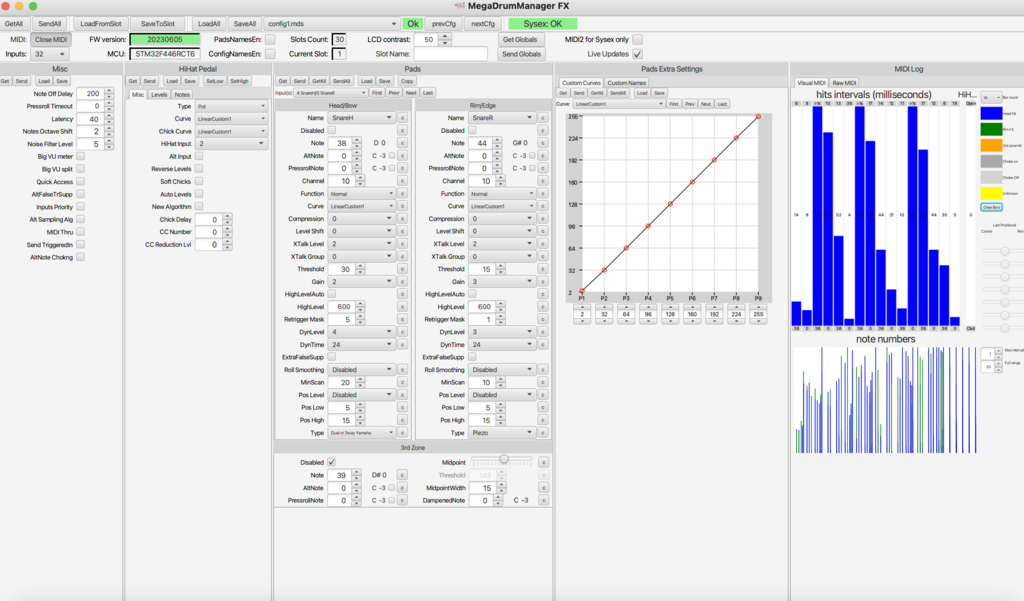Image resolution: width=1024 pixels, height=601 pixels.
Task: Click the c button beside 3rd Zone Note
Action: 402,476
